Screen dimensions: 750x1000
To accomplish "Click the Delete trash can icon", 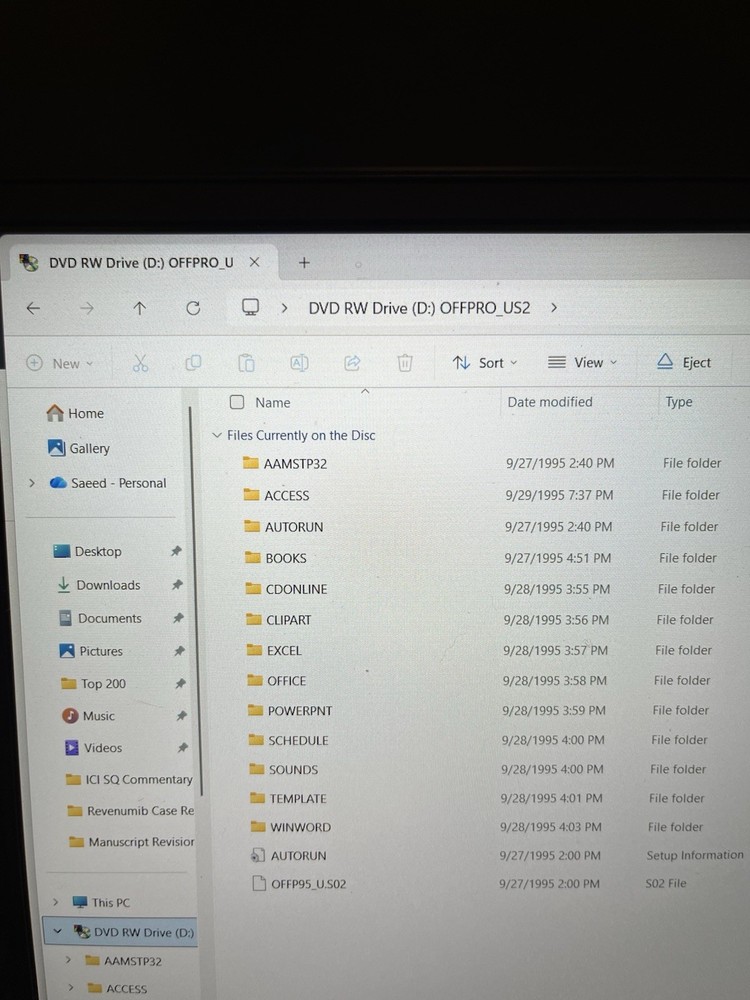I will [x=404, y=363].
